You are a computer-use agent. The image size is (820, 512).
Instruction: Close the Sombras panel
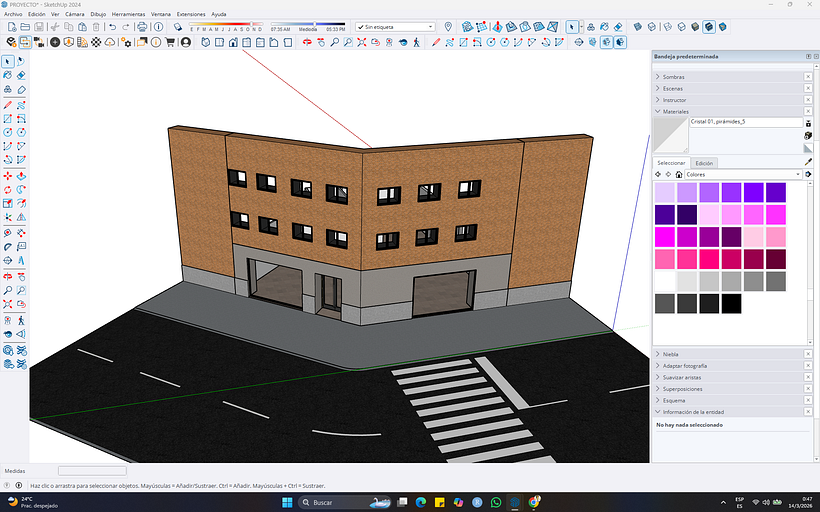coord(807,77)
